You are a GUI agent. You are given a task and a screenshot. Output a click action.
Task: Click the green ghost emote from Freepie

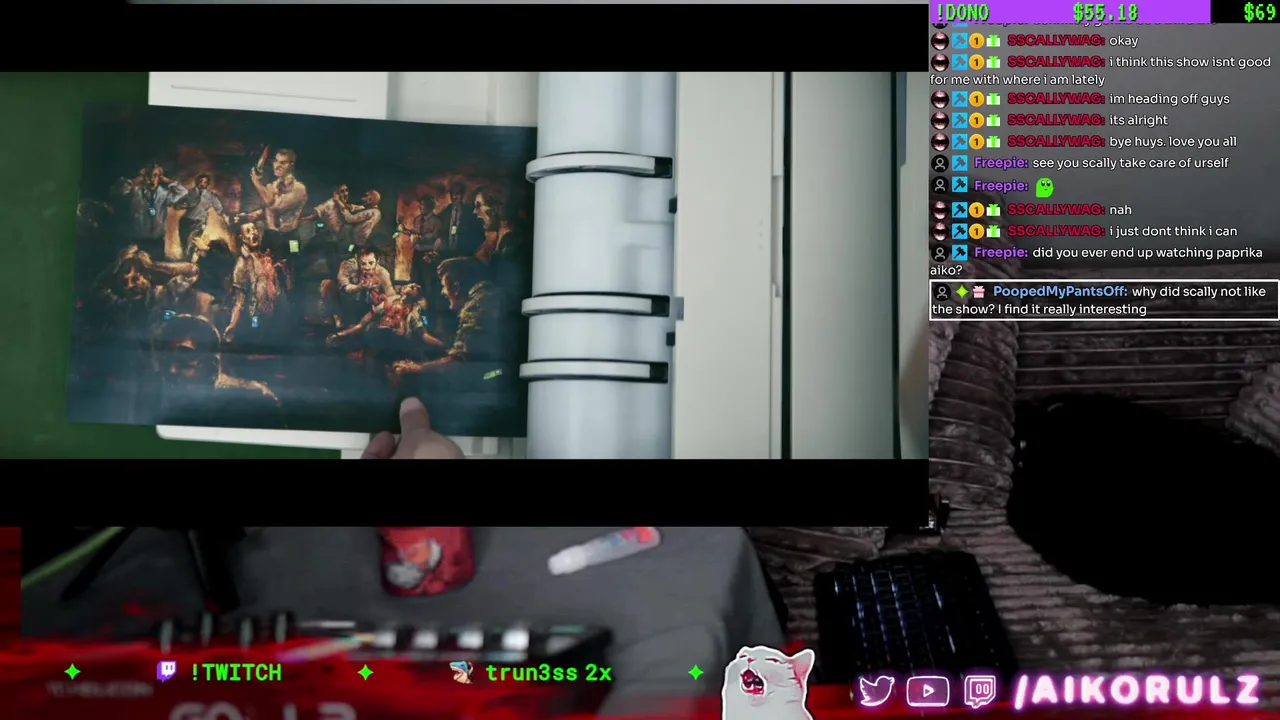tap(1044, 186)
